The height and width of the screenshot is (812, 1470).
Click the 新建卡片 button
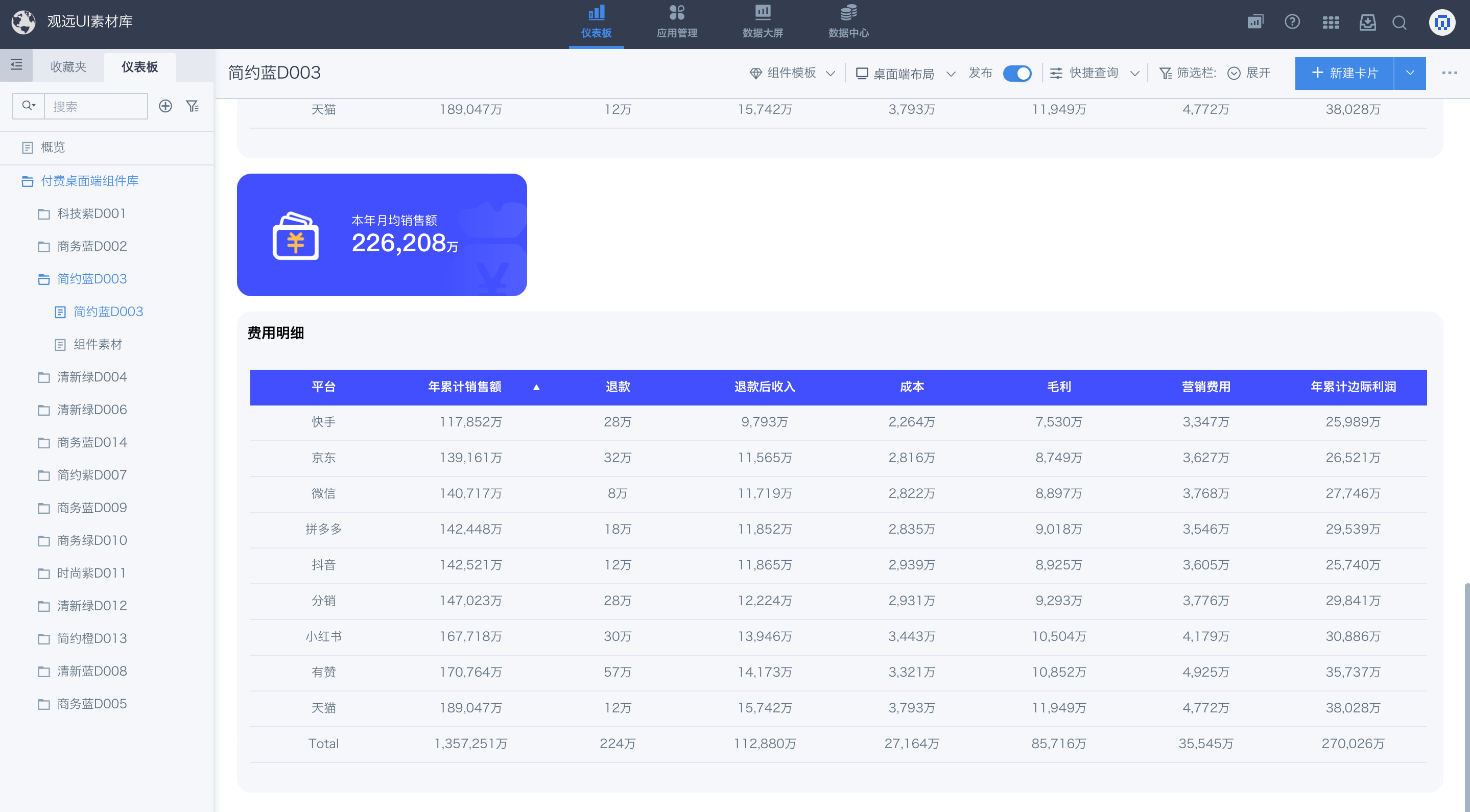coord(1344,73)
